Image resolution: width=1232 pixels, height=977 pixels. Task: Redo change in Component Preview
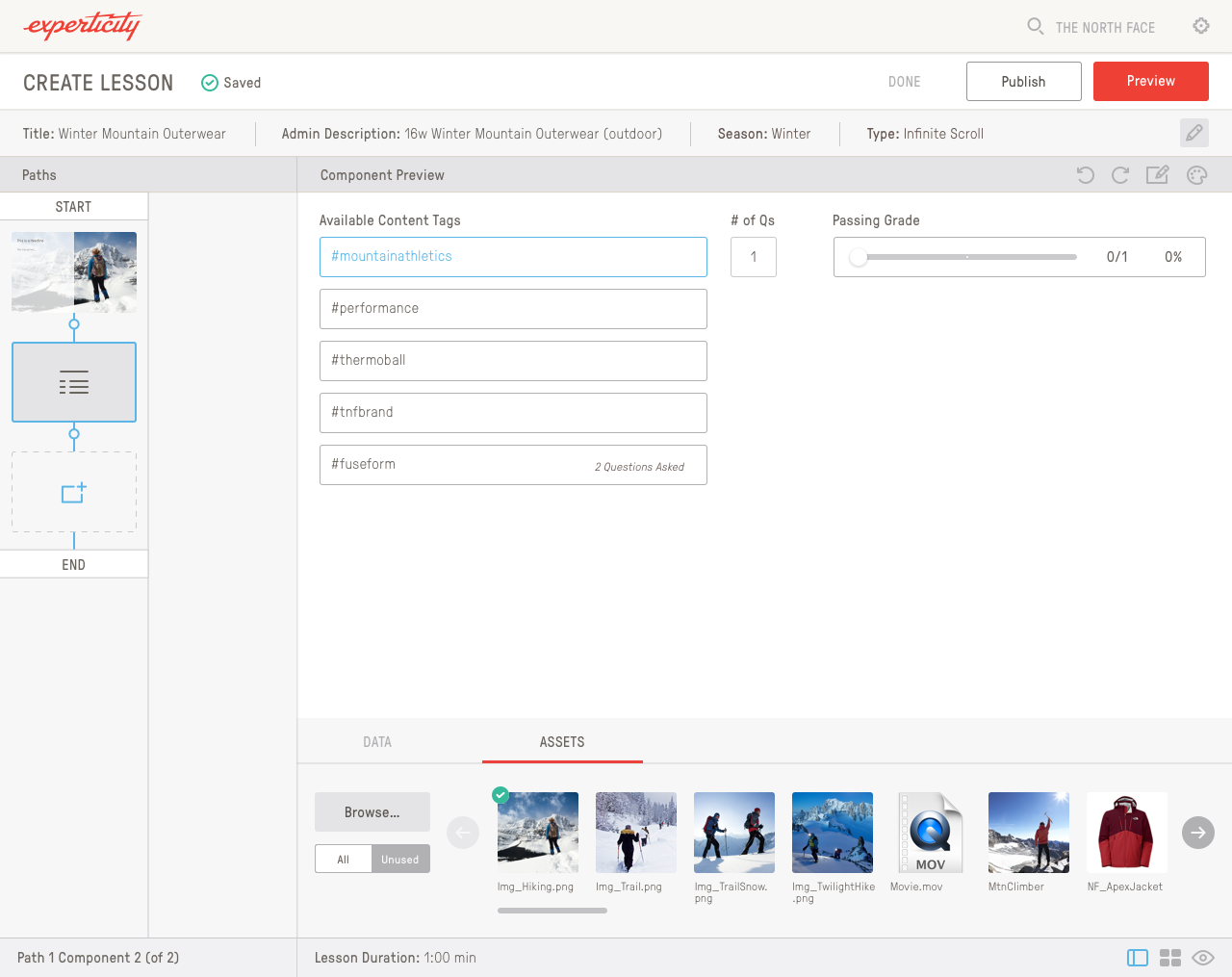click(x=1120, y=175)
